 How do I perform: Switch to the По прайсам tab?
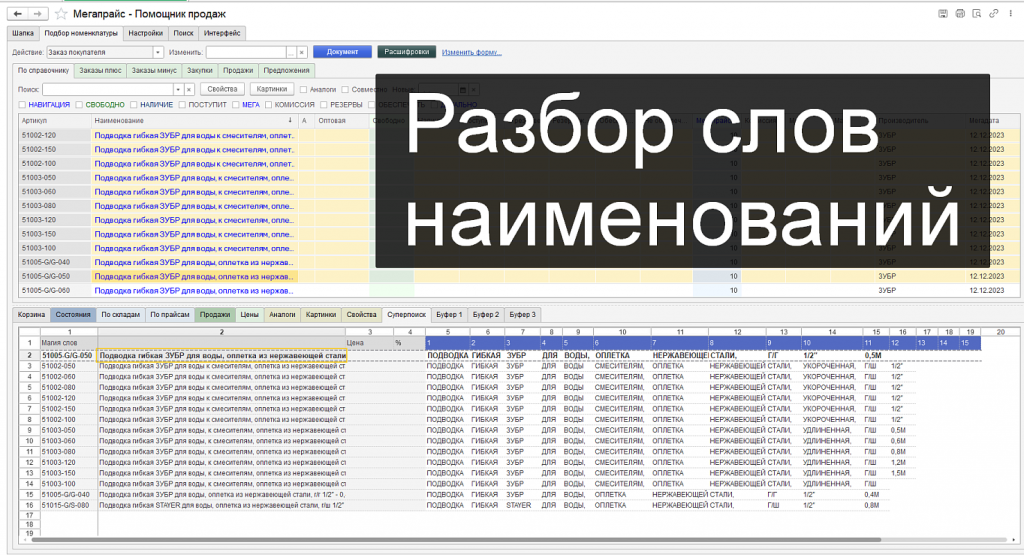(x=170, y=315)
